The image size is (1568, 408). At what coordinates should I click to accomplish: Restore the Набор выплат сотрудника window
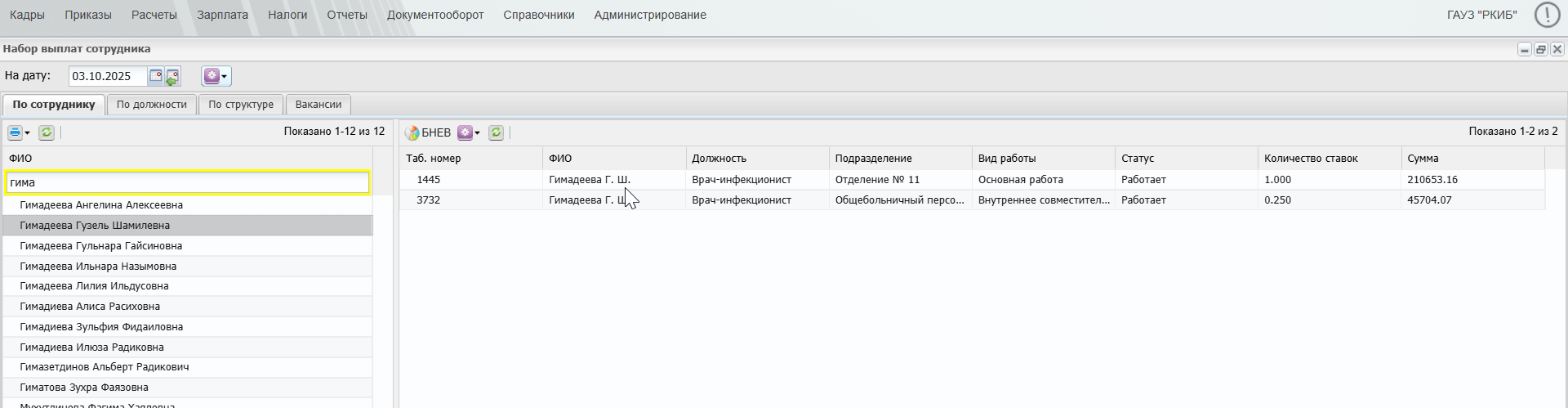tap(1541, 49)
